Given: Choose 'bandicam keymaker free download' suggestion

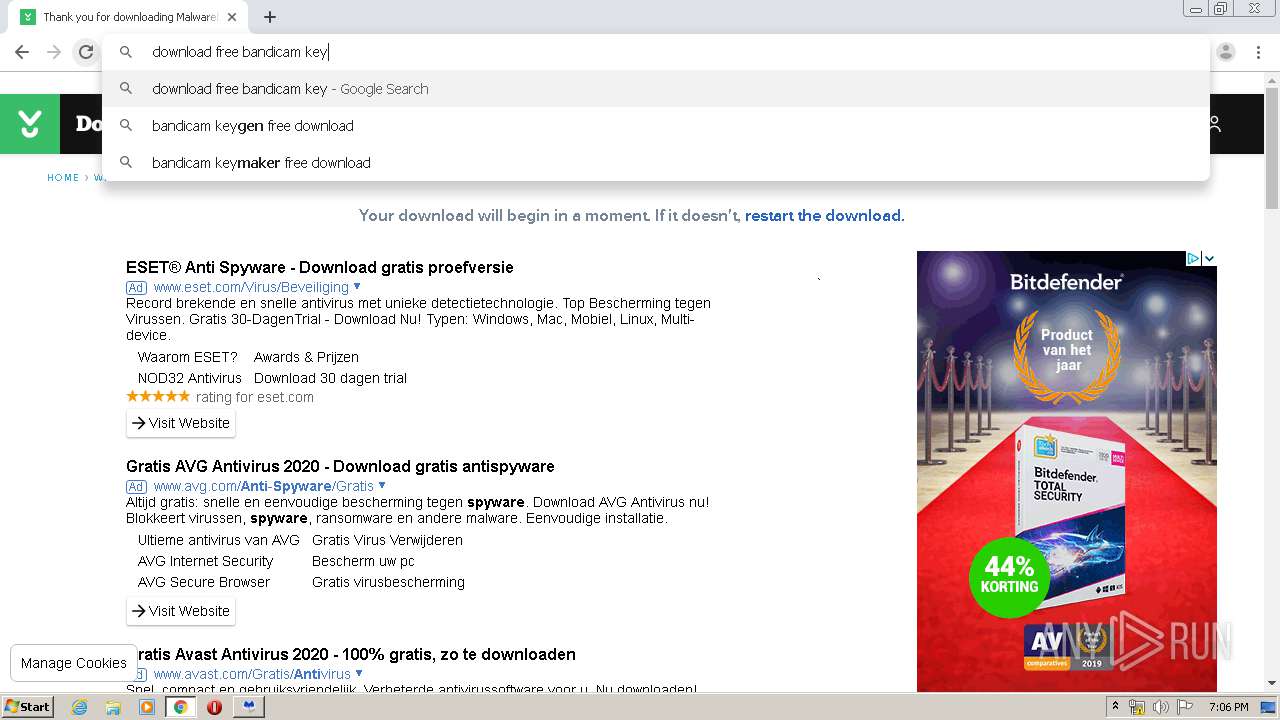Looking at the screenshot, I should point(656,163).
